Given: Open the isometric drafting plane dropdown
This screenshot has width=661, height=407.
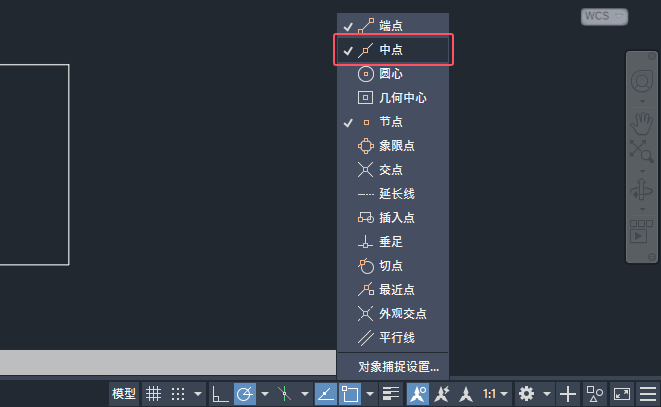Looking at the screenshot, I should tap(305, 394).
